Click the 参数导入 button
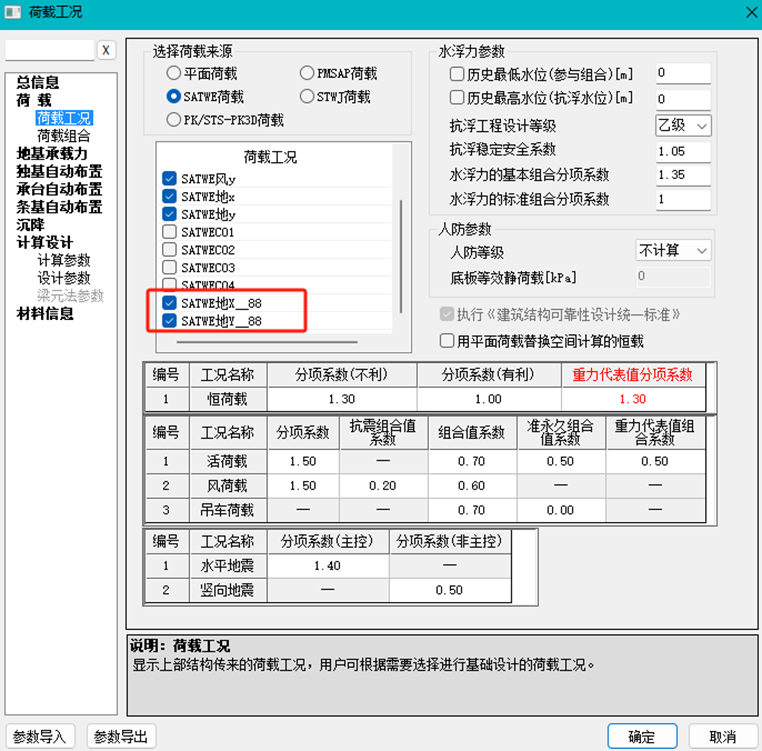 pos(40,736)
